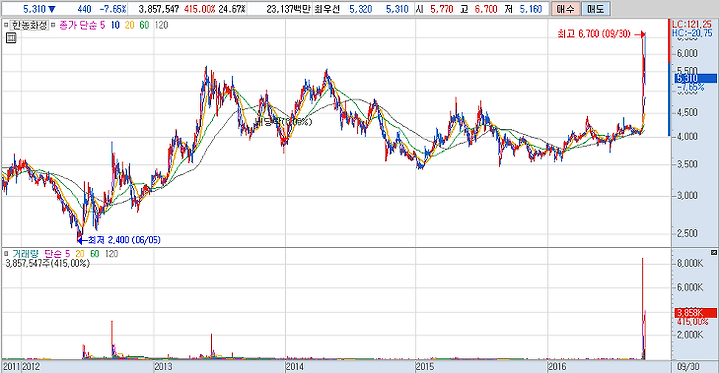
Task: Click small square marker before 한농화성 label
Action: pos(6,26)
